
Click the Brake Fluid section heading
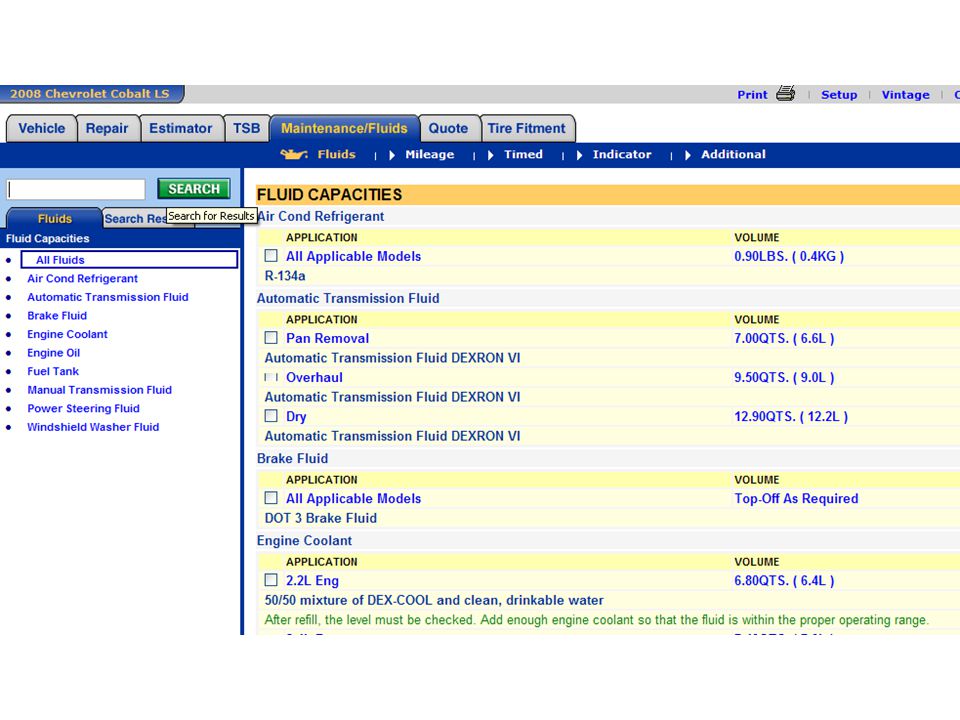(x=293, y=459)
